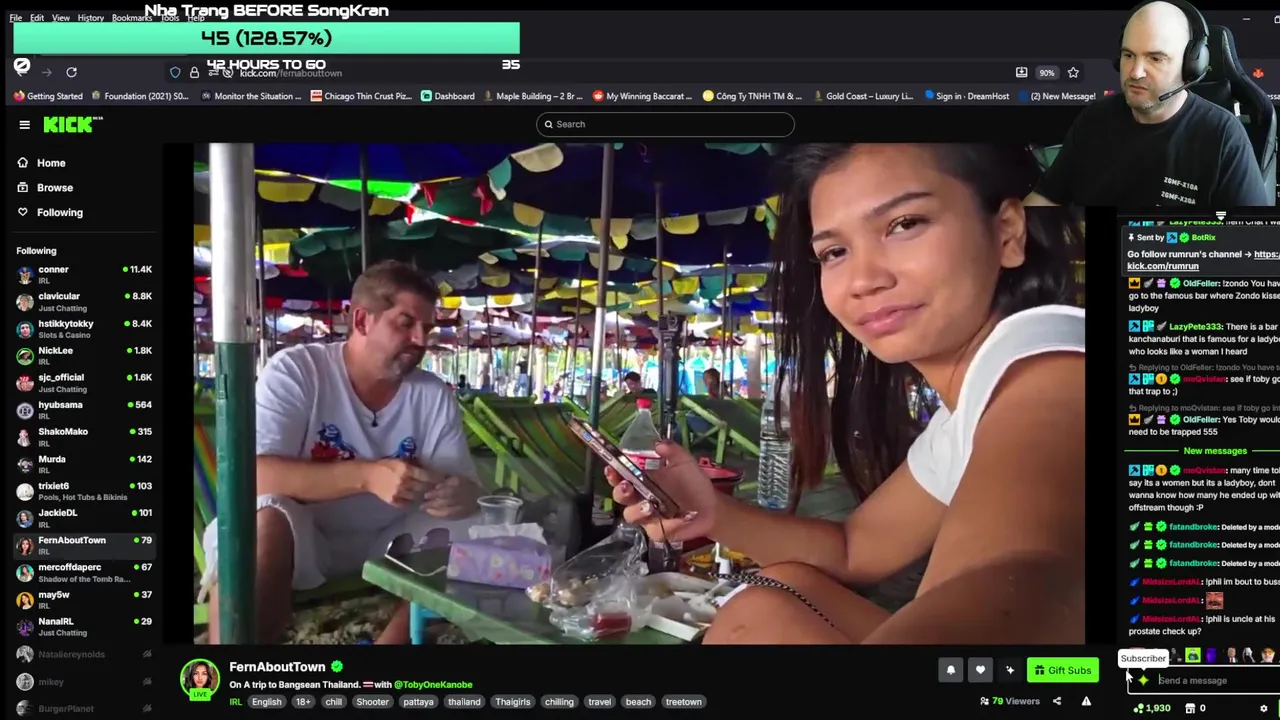Open JackieDL's channel in sidebar
Screen dimensions: 1280x720
85,517
